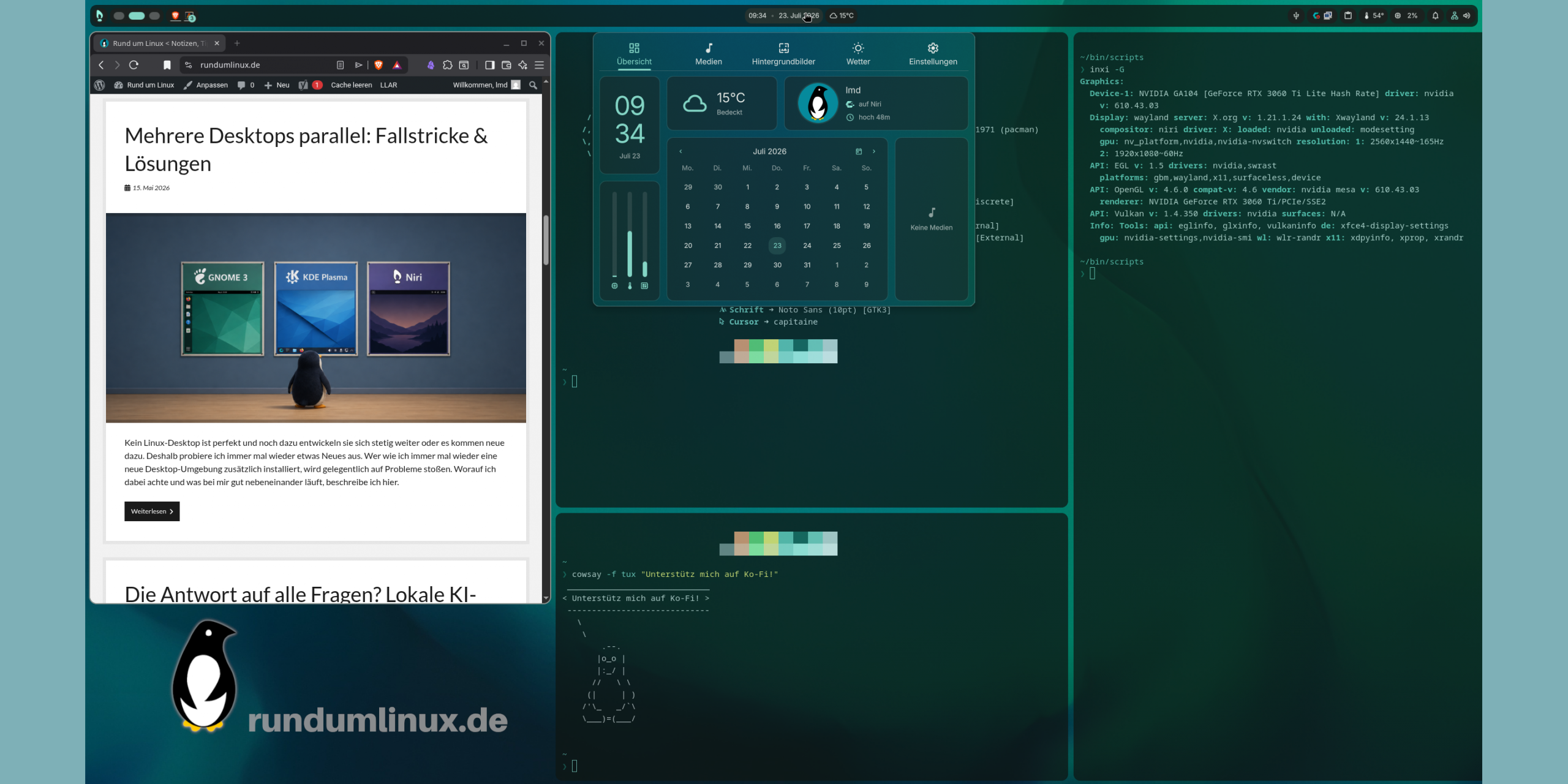
Task: Click the Brave Rewards triangle icon
Action: click(x=397, y=65)
